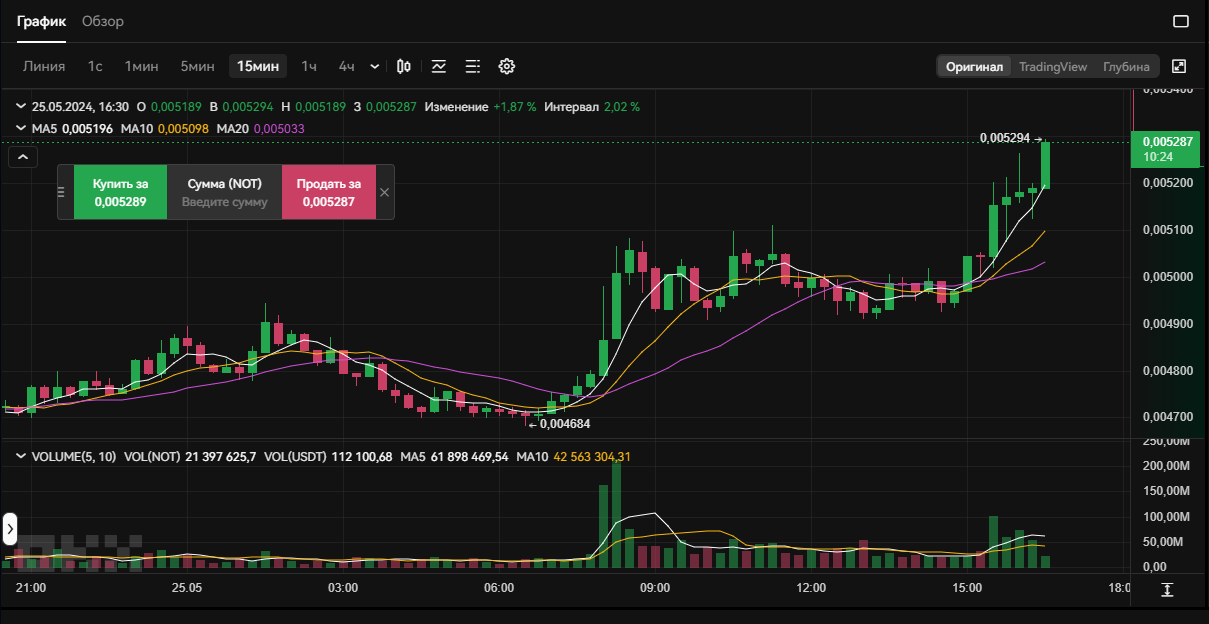This screenshot has width=1209, height=624.
Task: Focus the Сумма (NOT) amount field
Action: (225, 192)
